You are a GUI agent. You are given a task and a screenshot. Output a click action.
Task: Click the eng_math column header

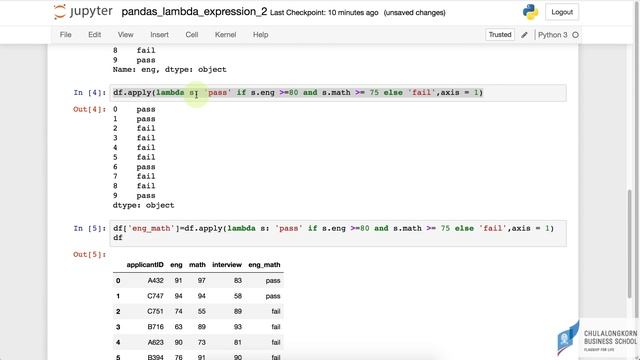click(264, 265)
